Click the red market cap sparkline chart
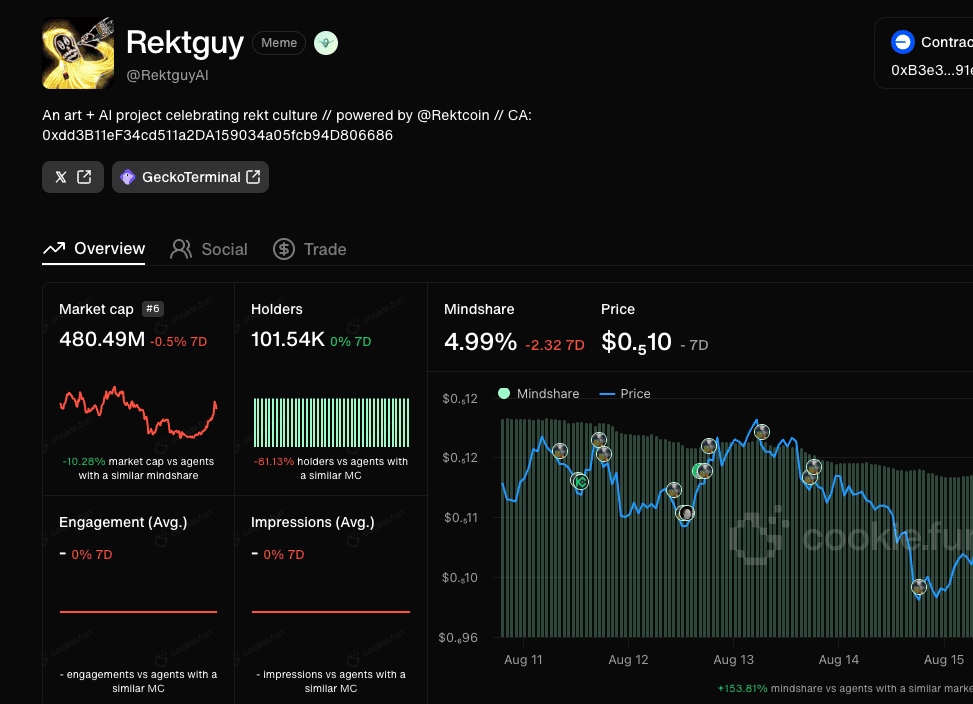This screenshot has width=973, height=704. tap(138, 411)
